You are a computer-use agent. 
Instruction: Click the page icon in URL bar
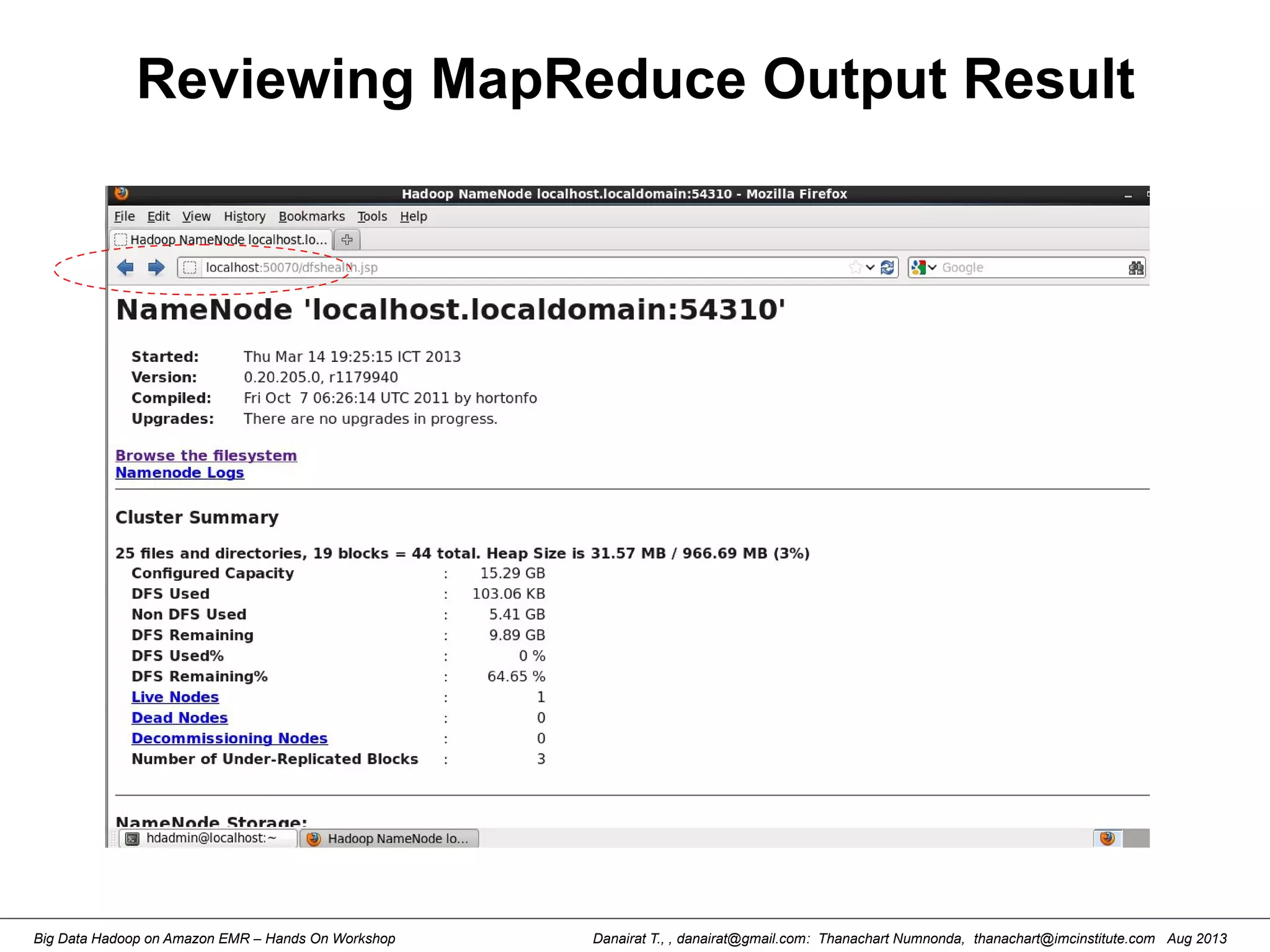tap(190, 268)
